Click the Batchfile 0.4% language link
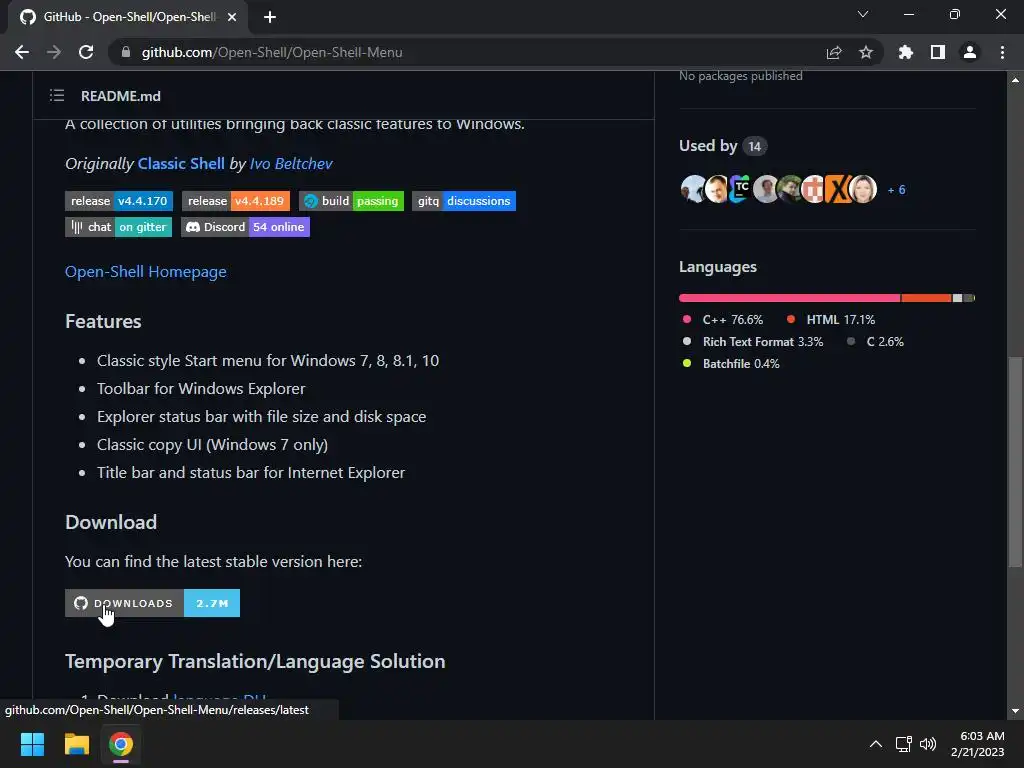Viewport: 1024px width, 768px height. [731, 364]
